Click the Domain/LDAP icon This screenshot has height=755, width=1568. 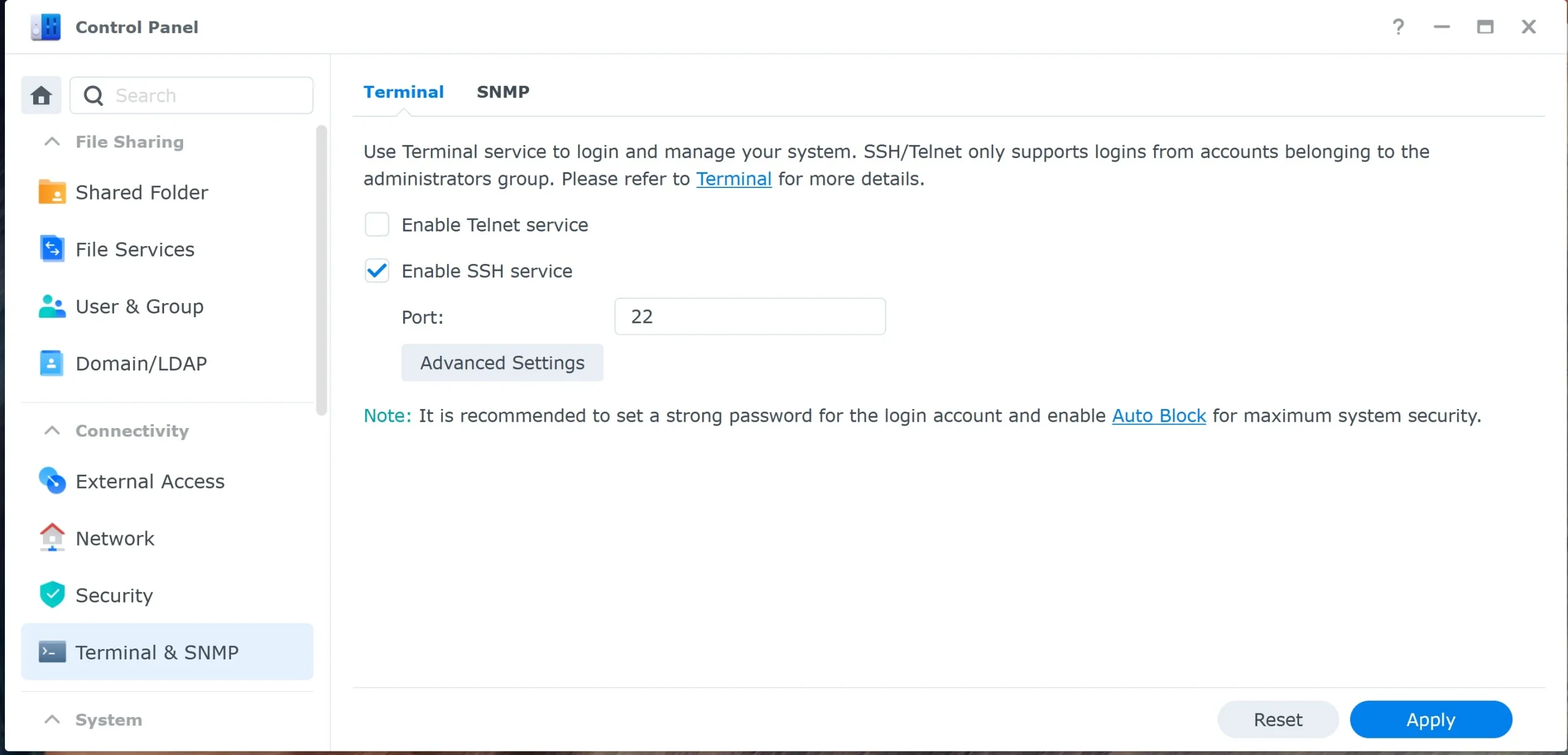(x=51, y=363)
